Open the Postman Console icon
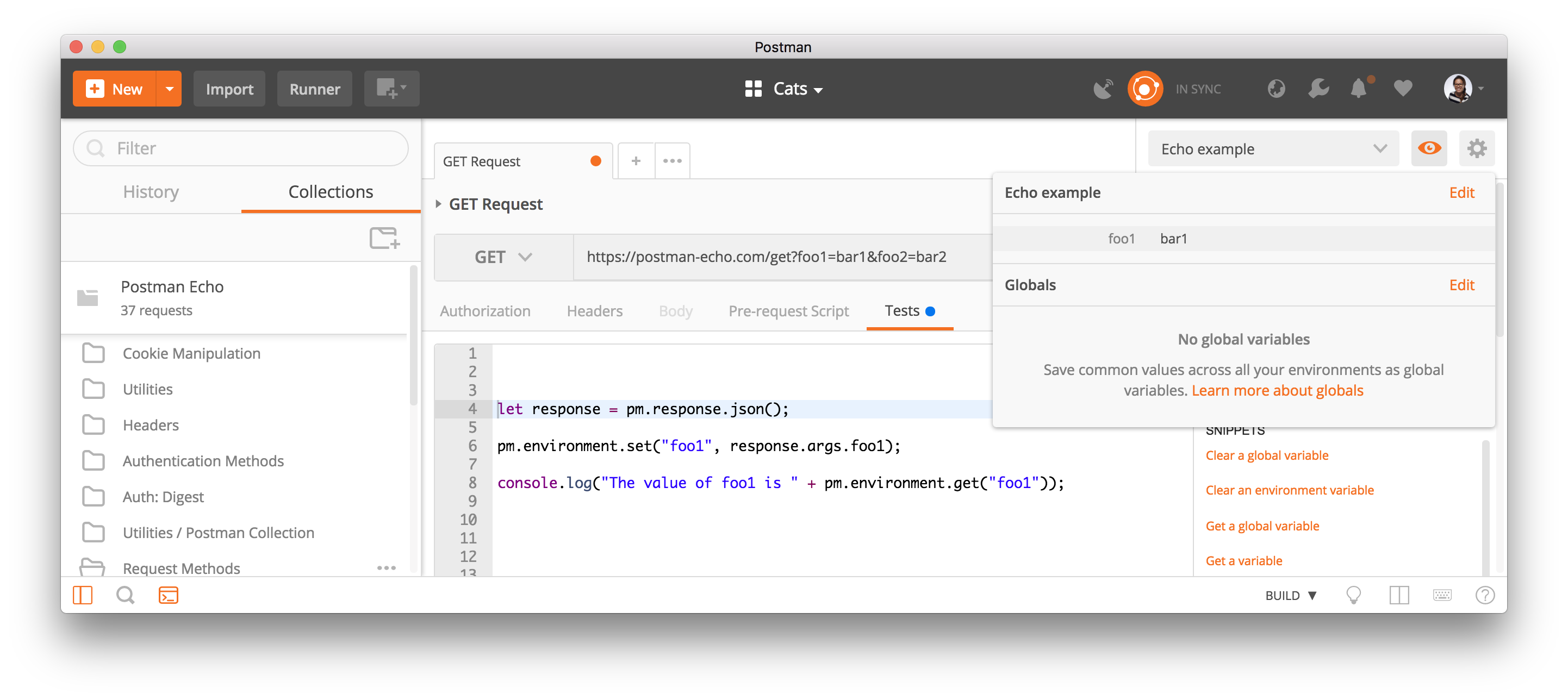Image resolution: width=1568 pixels, height=700 pixels. pos(168,595)
